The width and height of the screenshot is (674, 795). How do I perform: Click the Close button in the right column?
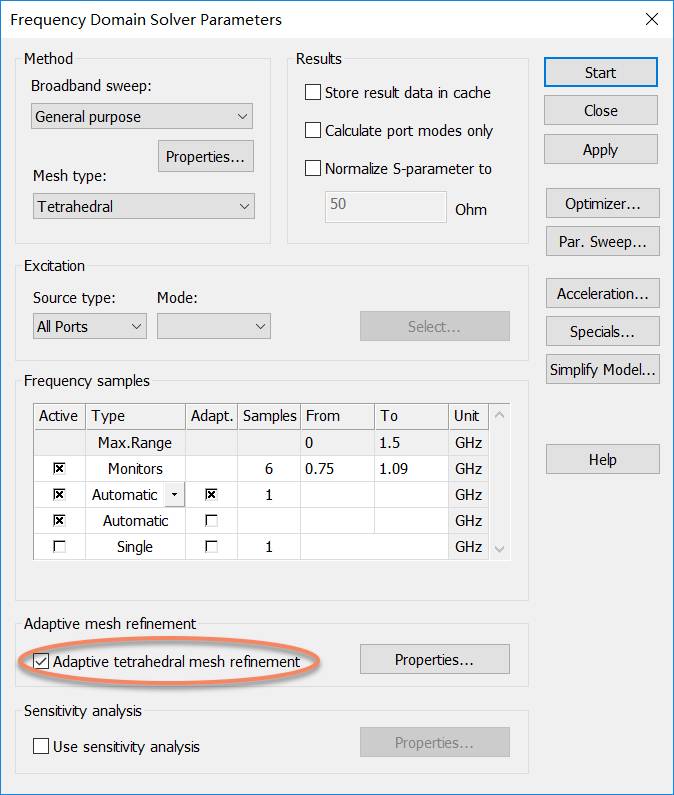click(600, 110)
